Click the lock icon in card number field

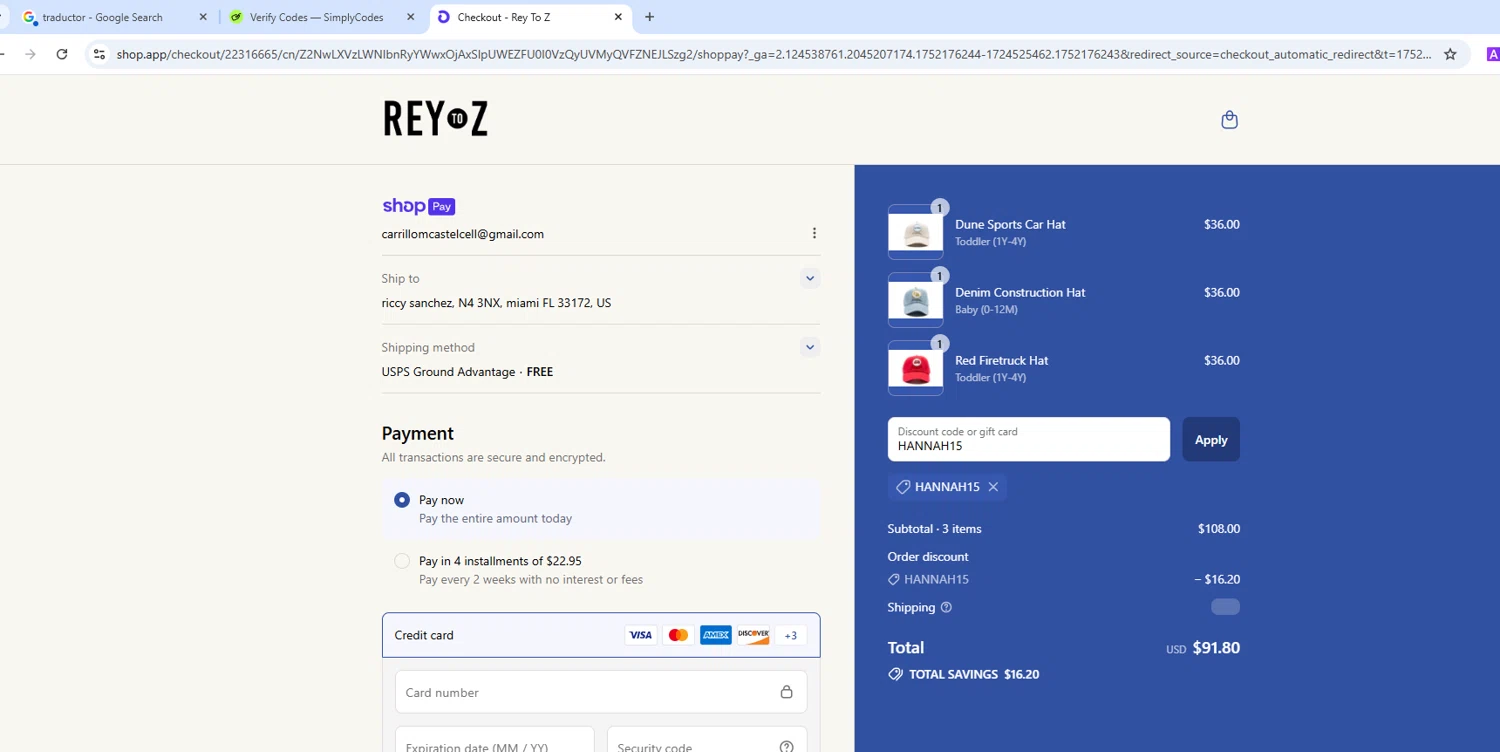(x=786, y=692)
